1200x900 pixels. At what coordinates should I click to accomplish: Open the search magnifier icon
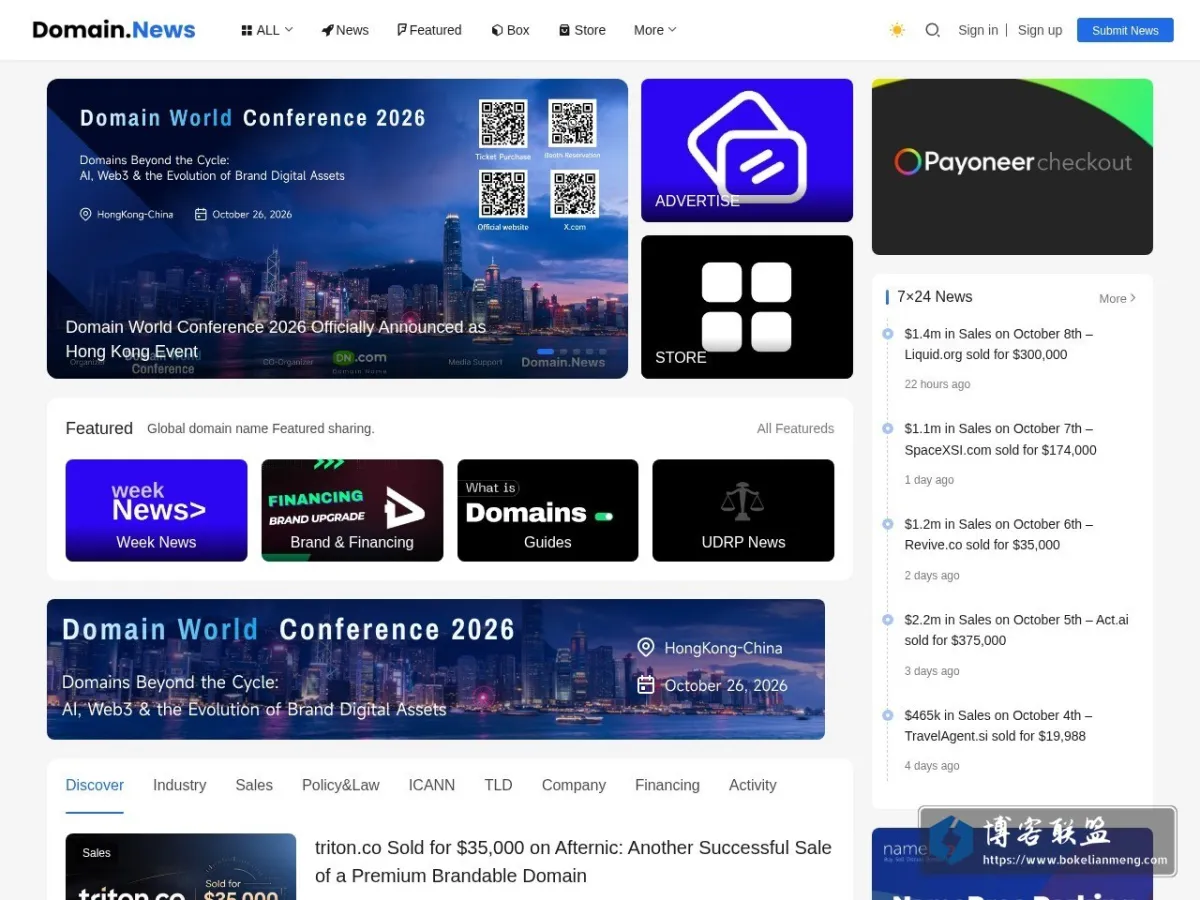(x=933, y=30)
